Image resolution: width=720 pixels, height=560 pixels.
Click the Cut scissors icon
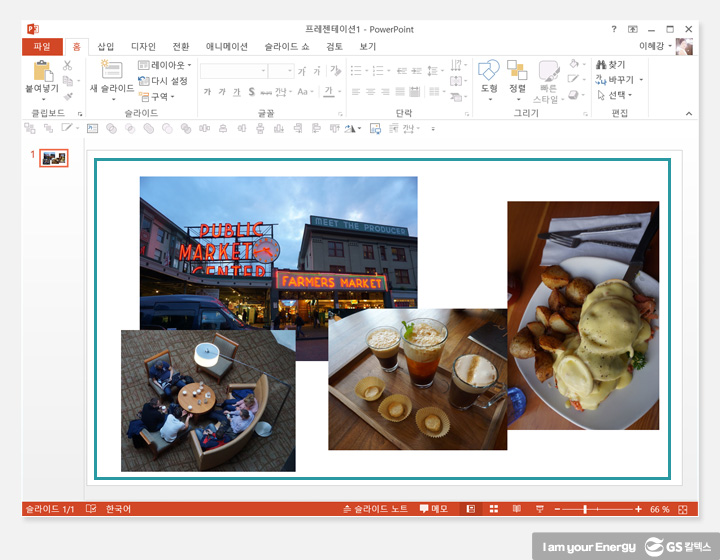tap(68, 65)
